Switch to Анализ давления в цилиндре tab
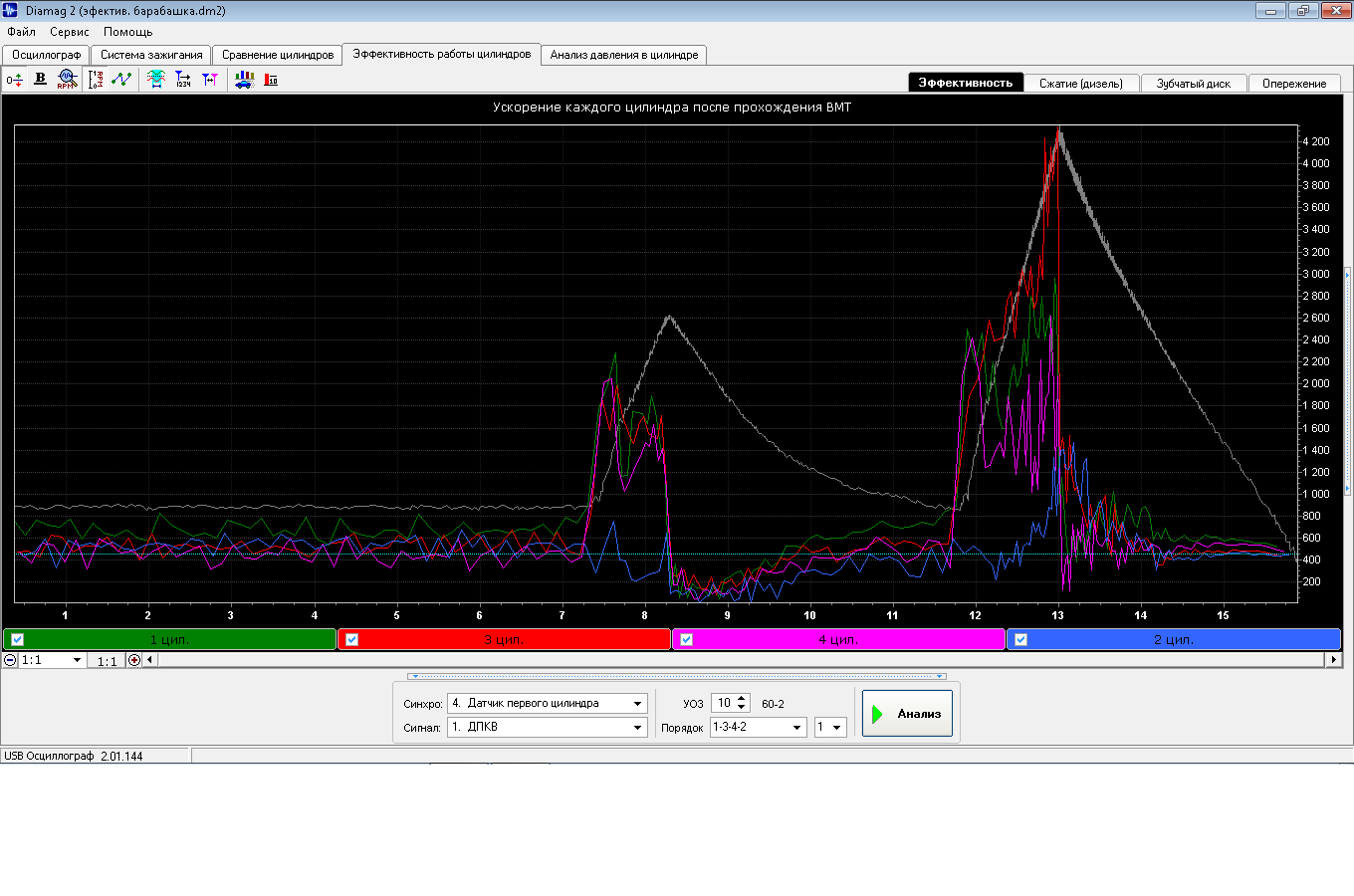Image resolution: width=1354 pixels, height=896 pixels. (624, 55)
